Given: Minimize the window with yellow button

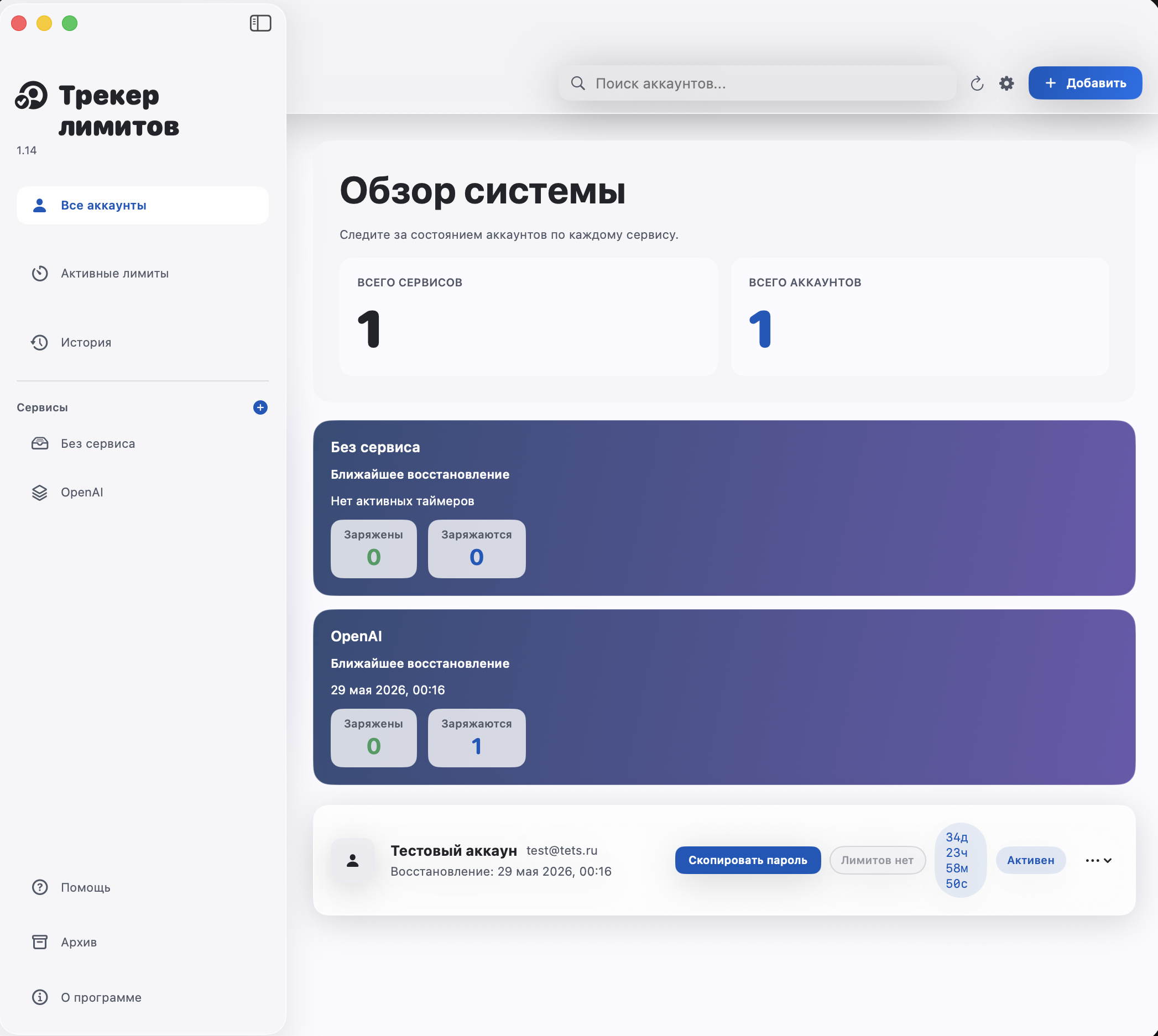Looking at the screenshot, I should 44,23.
